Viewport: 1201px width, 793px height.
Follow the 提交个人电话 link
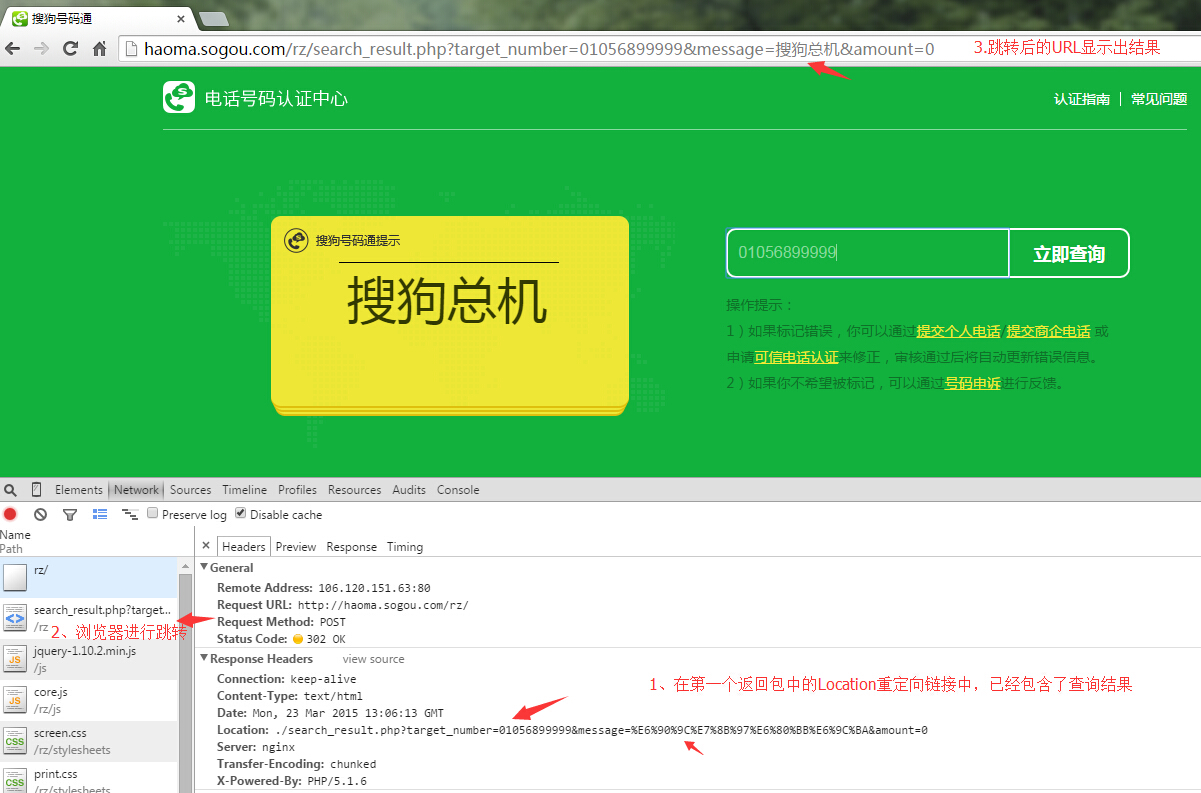click(x=958, y=331)
